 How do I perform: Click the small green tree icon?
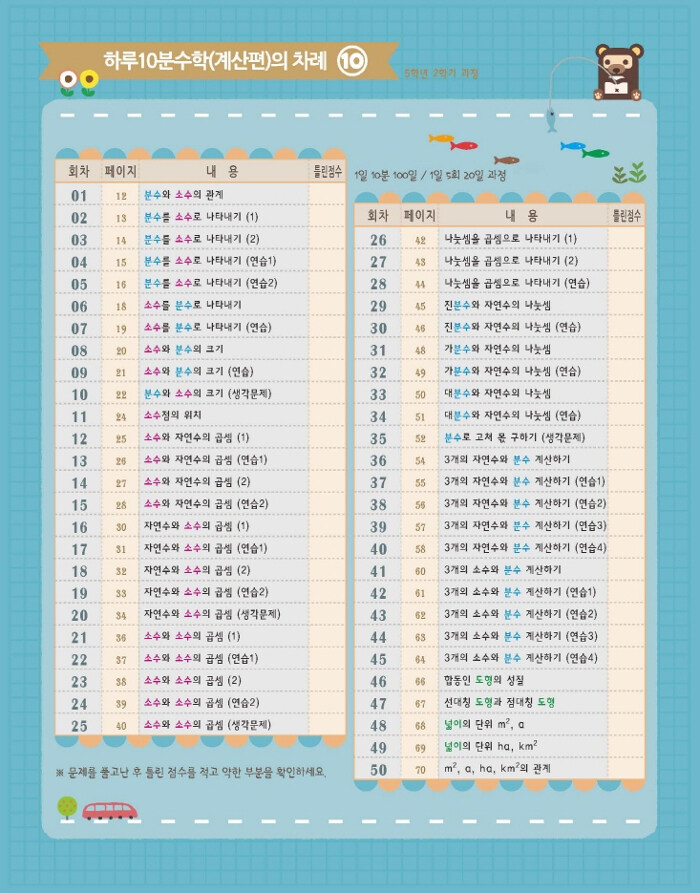point(67,806)
